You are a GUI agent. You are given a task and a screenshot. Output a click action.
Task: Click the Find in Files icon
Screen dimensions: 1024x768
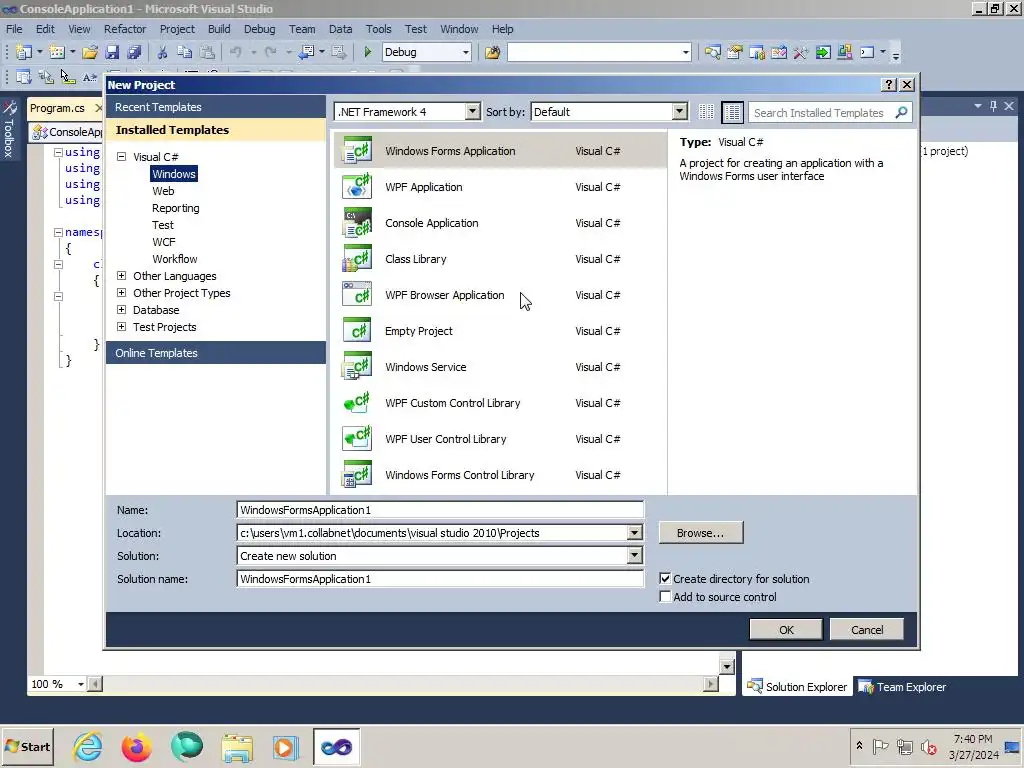[x=492, y=52]
